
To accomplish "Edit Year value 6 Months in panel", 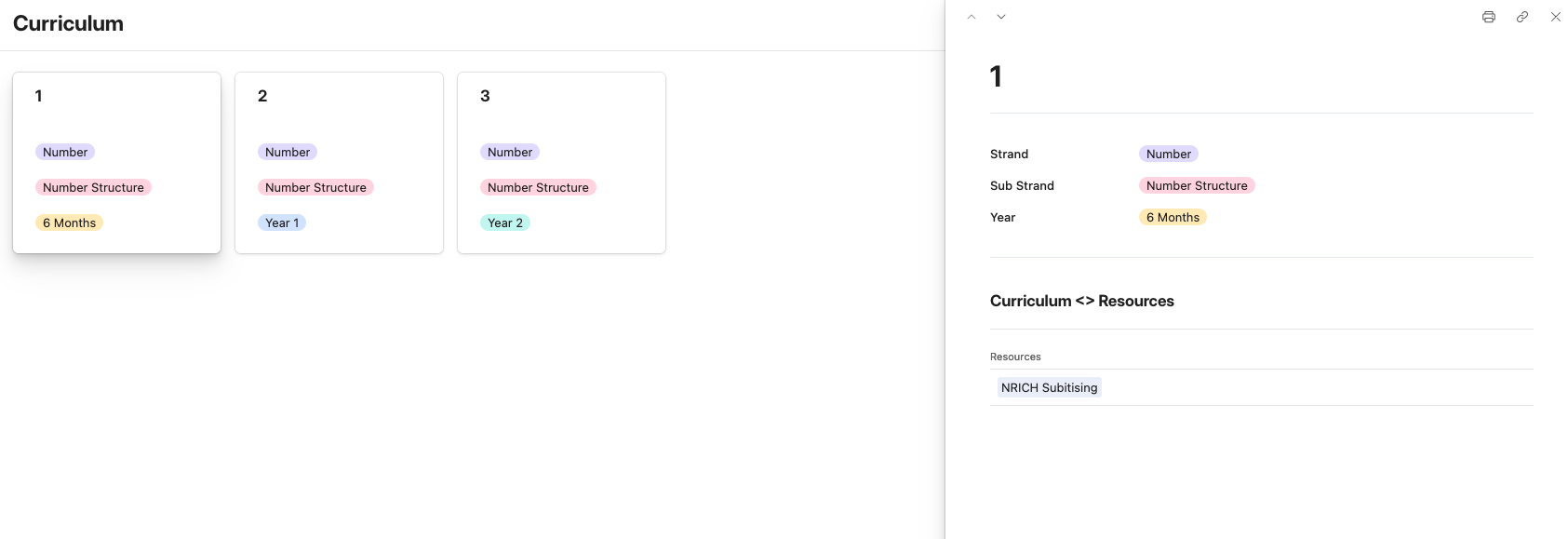I will tap(1173, 217).
